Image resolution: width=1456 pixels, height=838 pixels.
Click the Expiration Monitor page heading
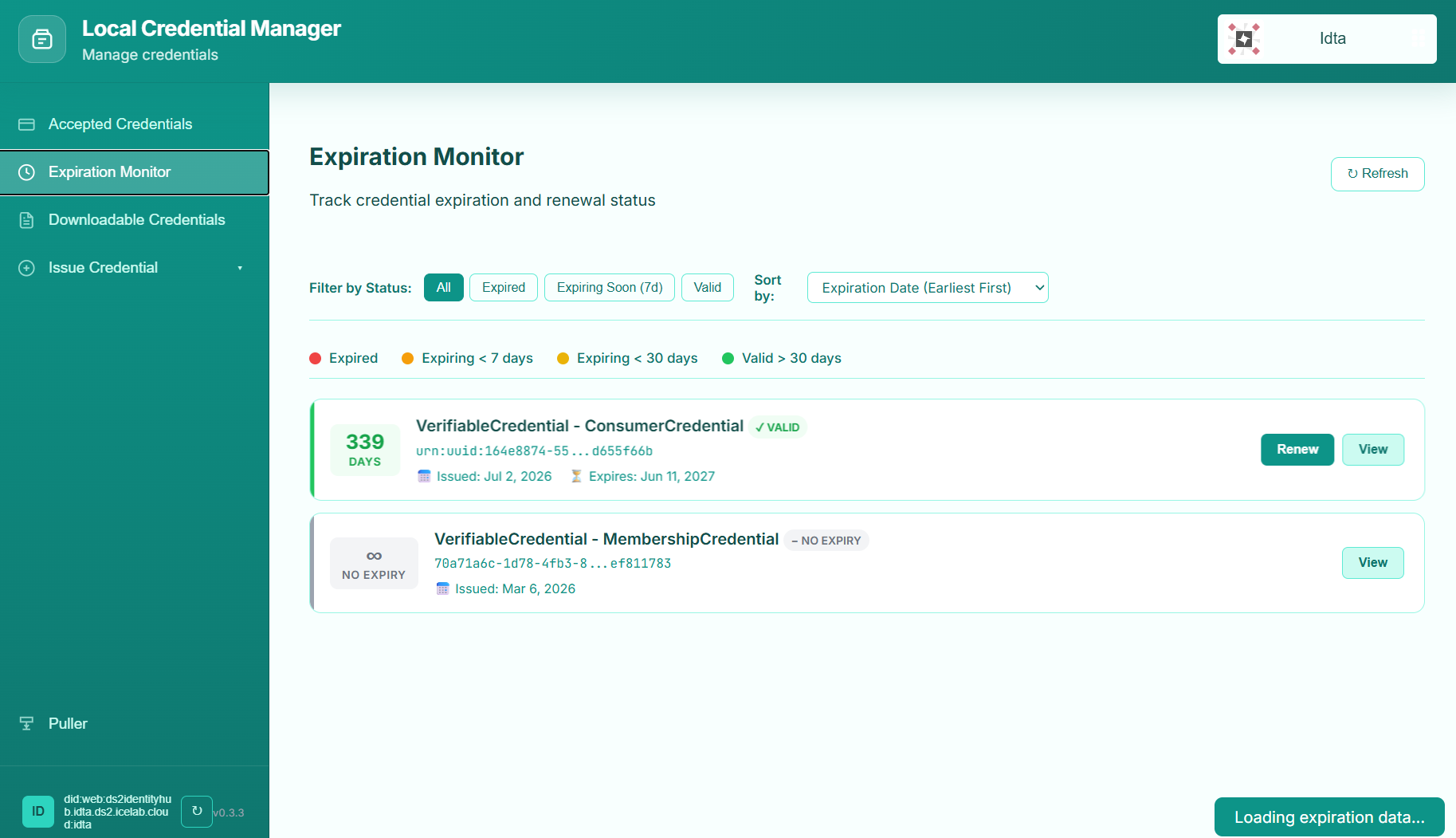417,157
